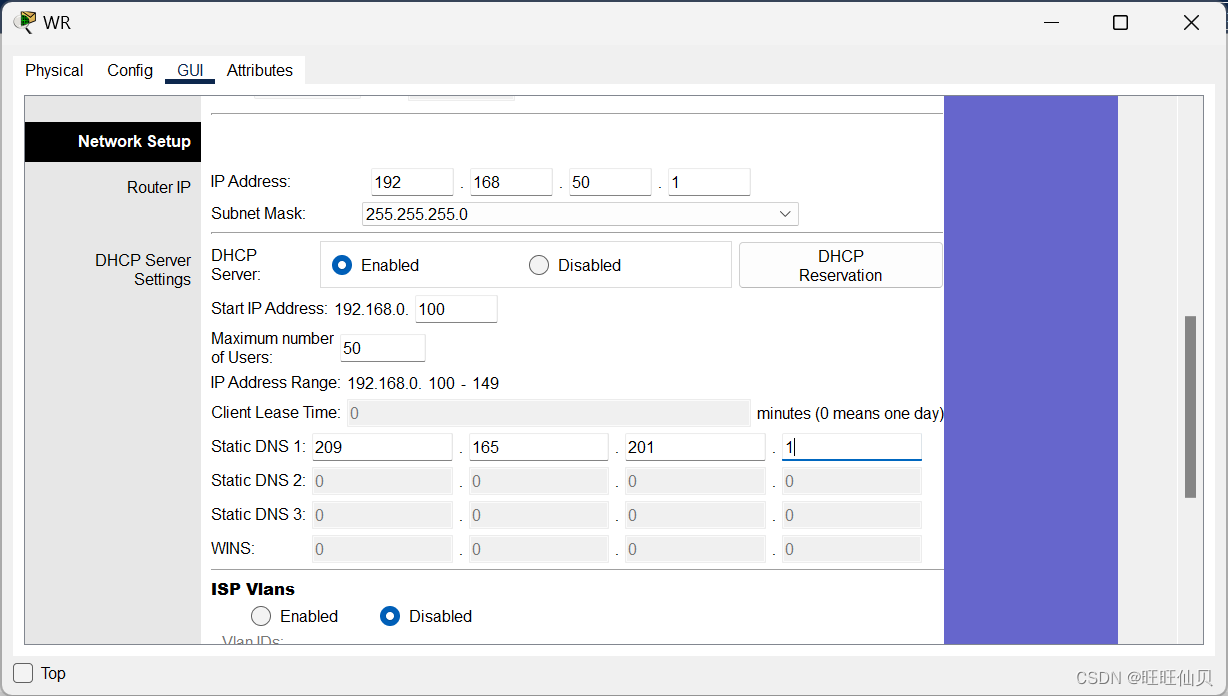Click the first octet field of Router IP Address
Image resolution: width=1228 pixels, height=696 pixels.
[x=412, y=182]
